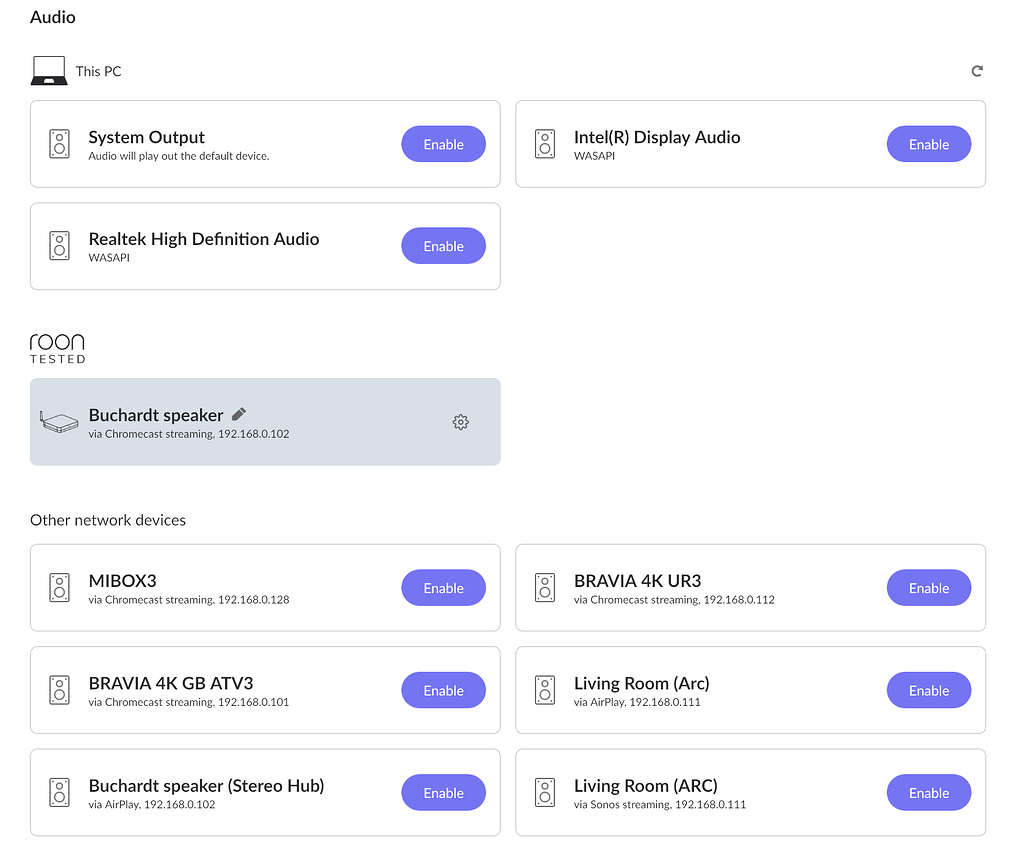
Task: Enable Realtek High Definition Audio
Action: click(x=443, y=245)
